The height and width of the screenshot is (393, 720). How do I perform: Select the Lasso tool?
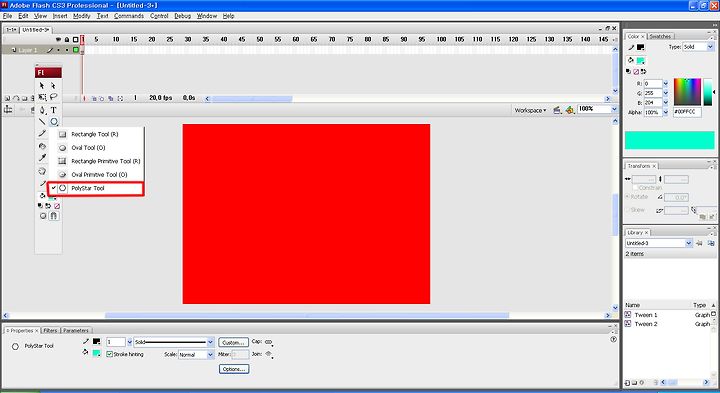pos(53,97)
